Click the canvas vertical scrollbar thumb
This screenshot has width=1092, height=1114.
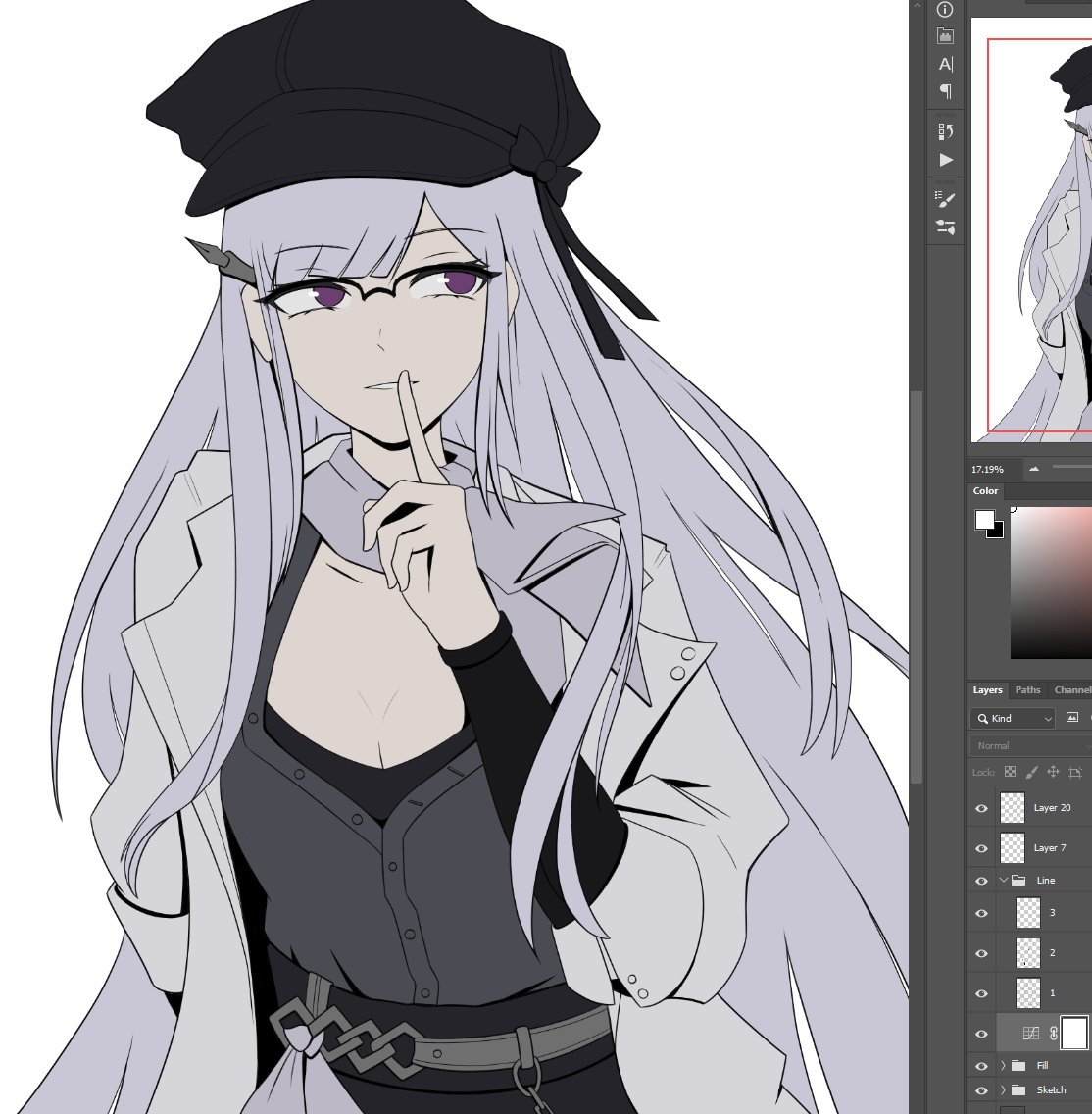coord(916,586)
